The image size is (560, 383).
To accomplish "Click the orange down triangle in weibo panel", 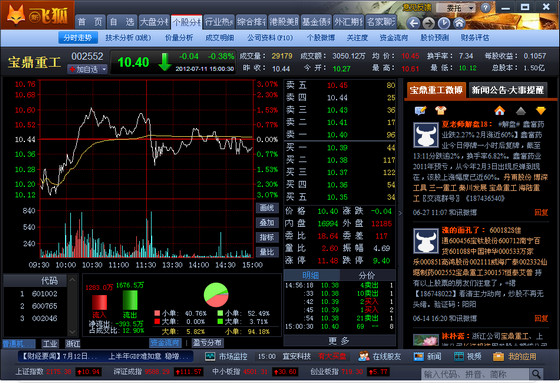I will pos(541,111).
